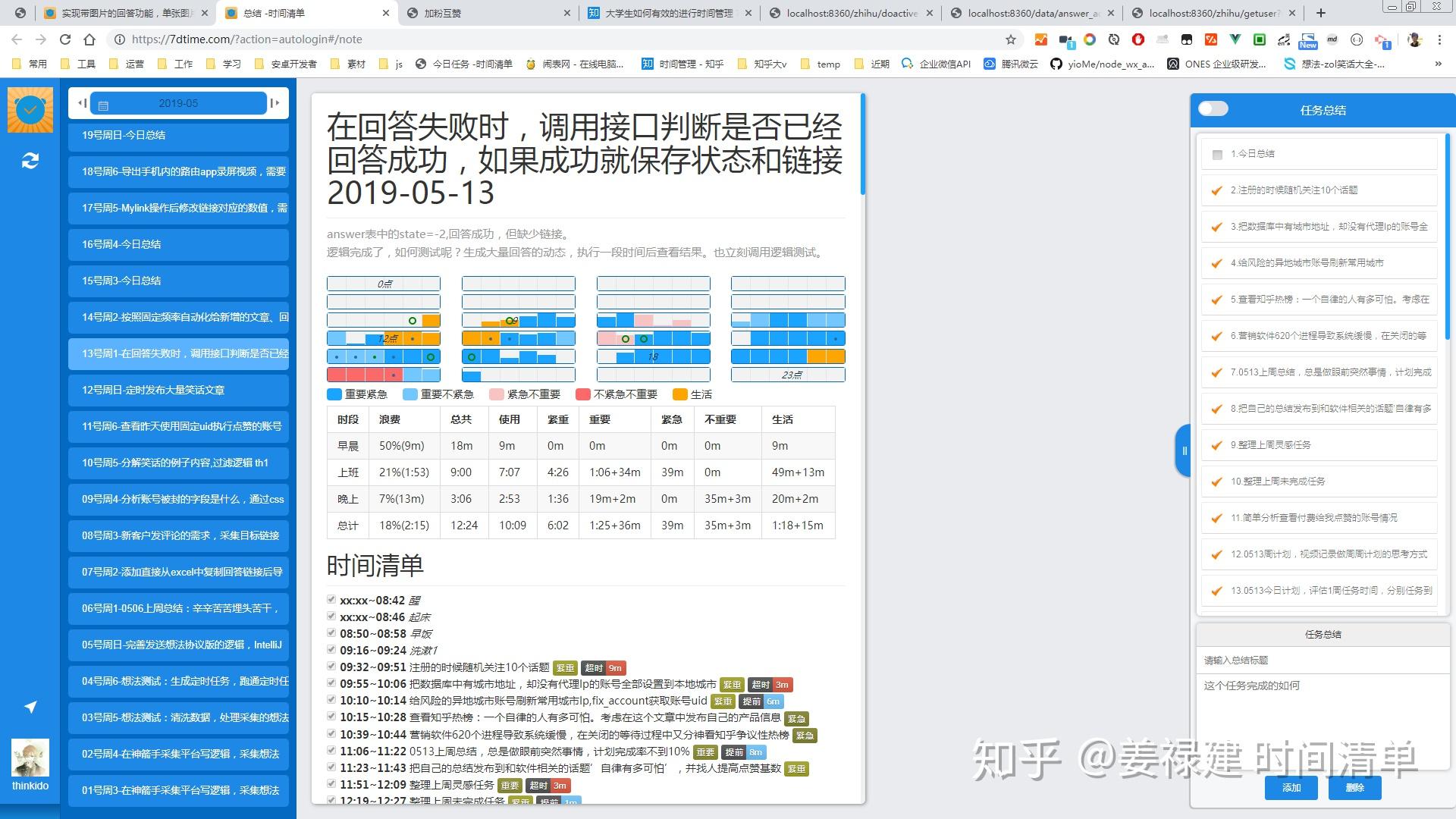Click the sync refresh icon in sidebar
The image size is (1456, 819).
pyautogui.click(x=30, y=161)
